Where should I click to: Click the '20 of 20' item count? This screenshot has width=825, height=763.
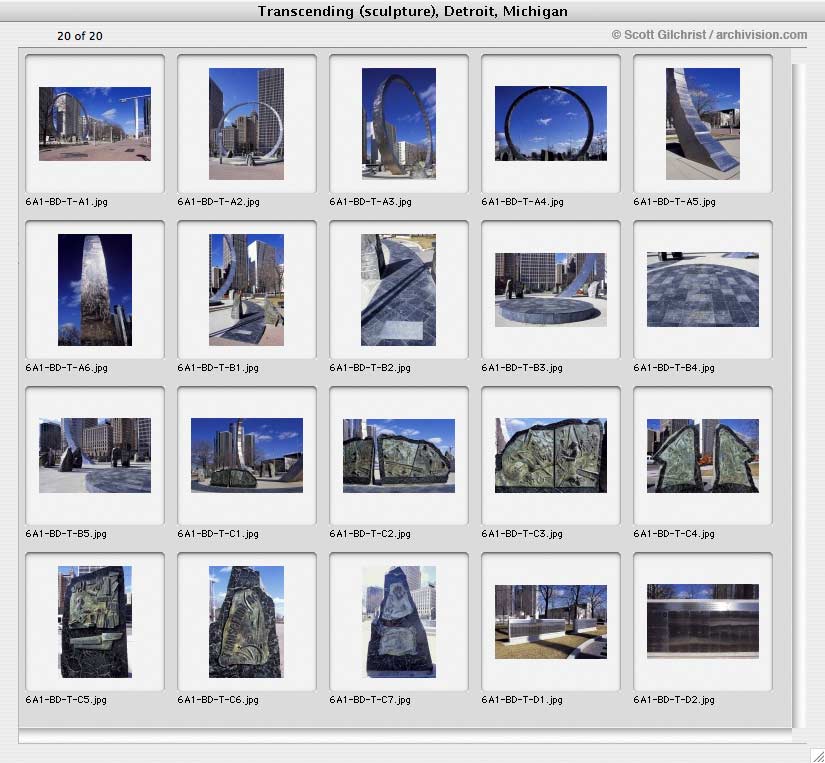pos(80,36)
